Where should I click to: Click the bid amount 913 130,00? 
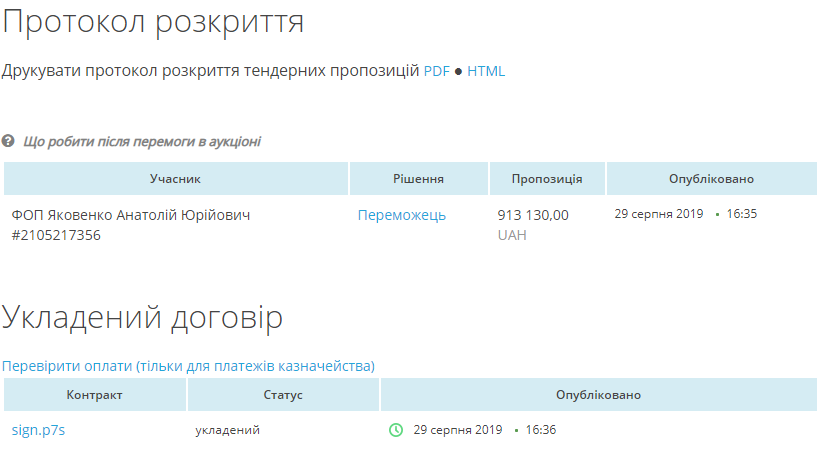click(532, 215)
